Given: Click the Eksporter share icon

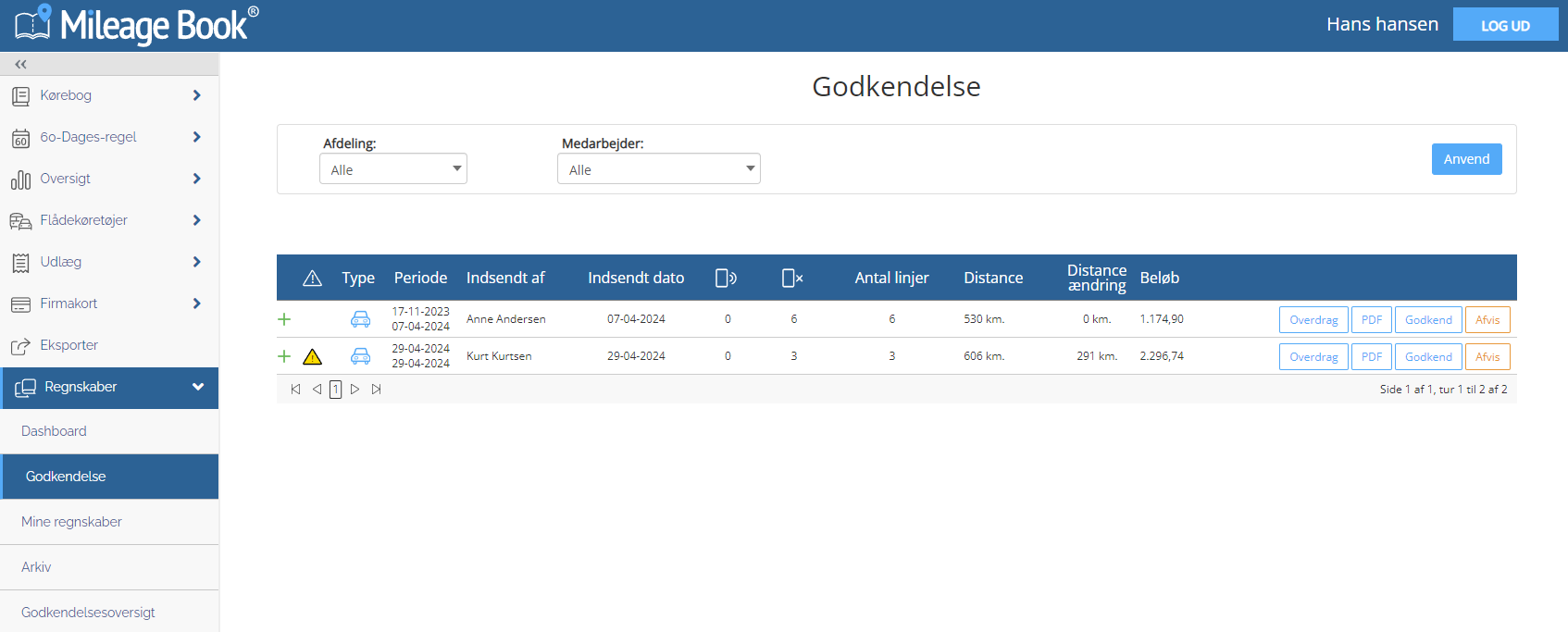Looking at the screenshot, I should 20,346.
